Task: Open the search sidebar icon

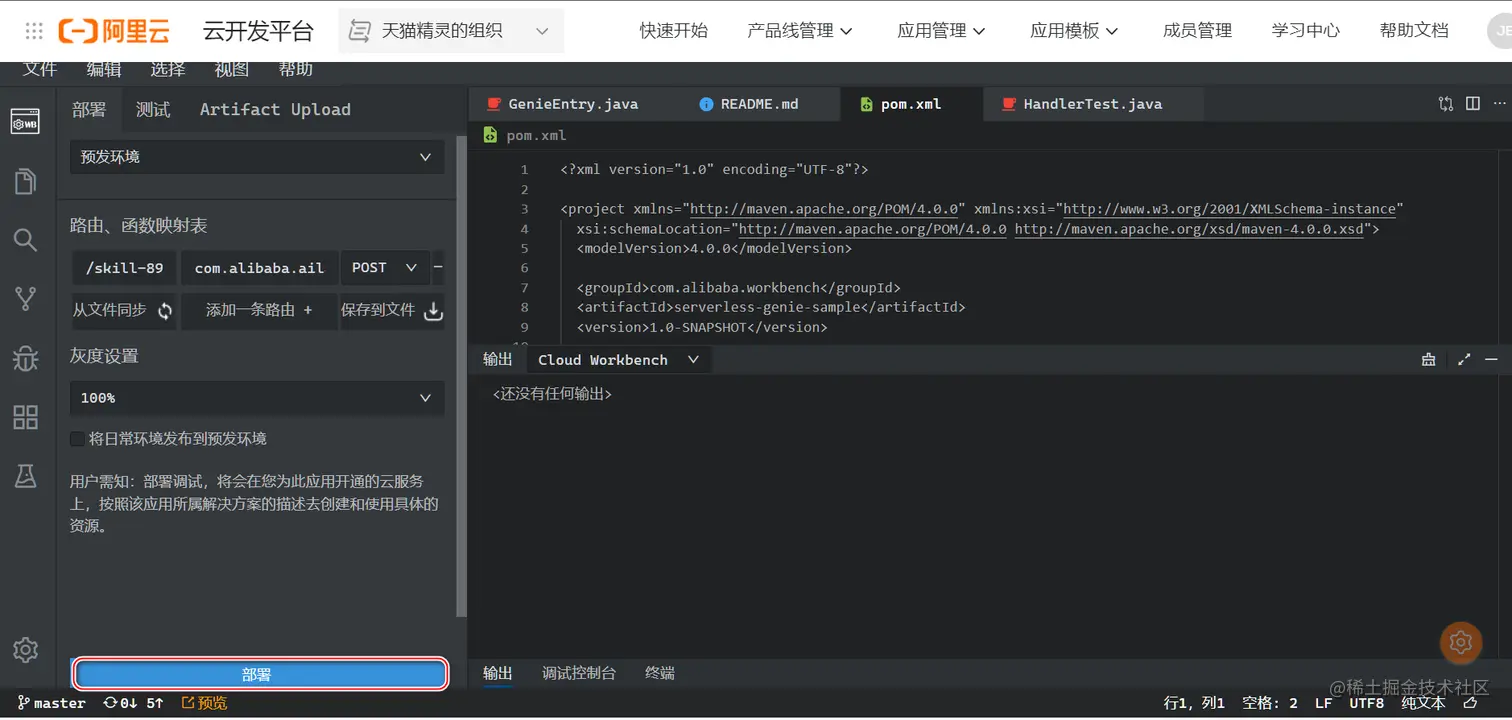Action: (25, 239)
